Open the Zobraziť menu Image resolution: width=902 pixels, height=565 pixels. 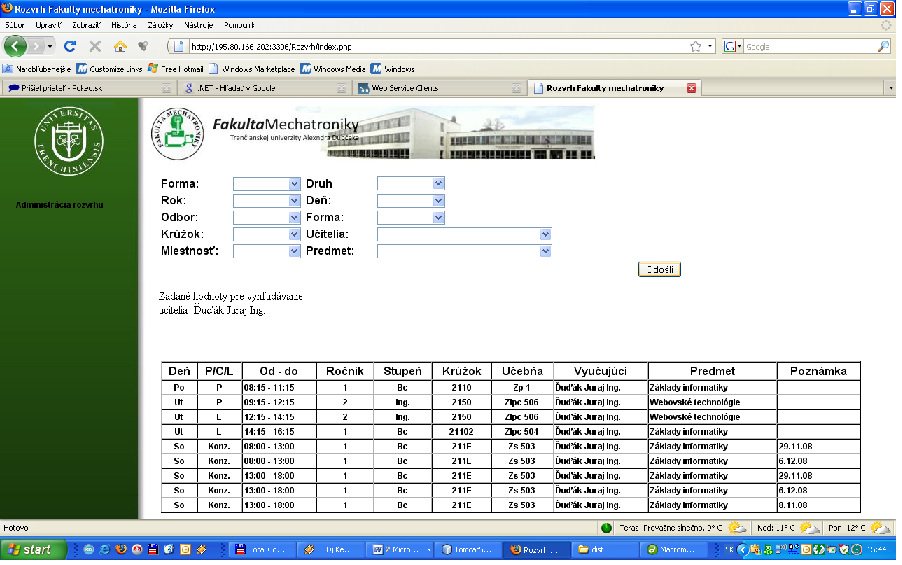tap(86, 25)
